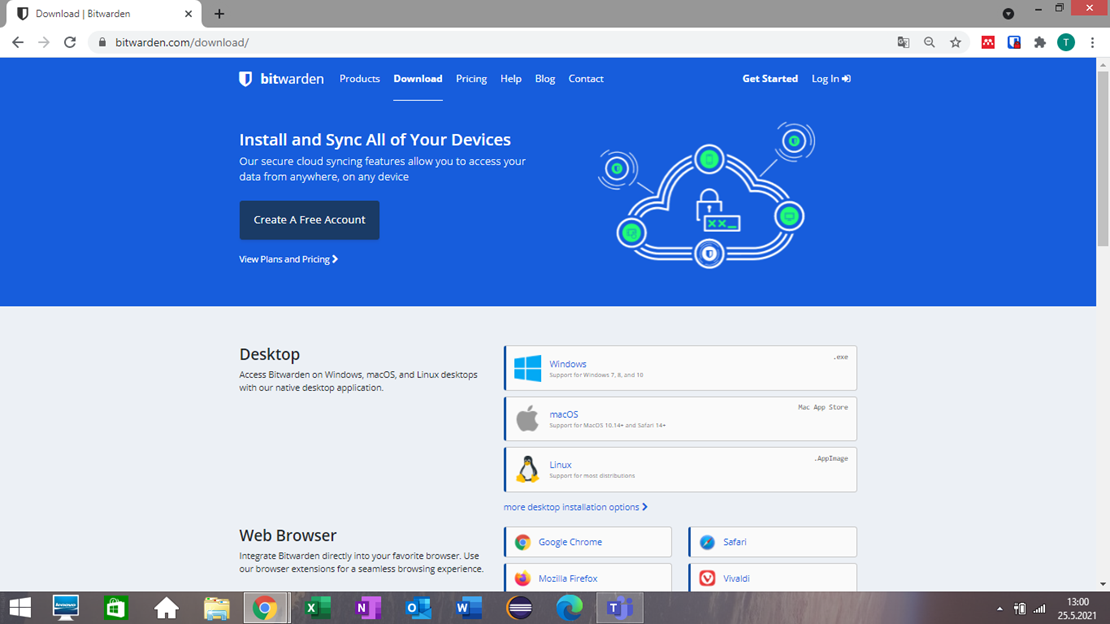Image resolution: width=1110 pixels, height=624 pixels.
Task: Open Microsoft Teams from the taskbar
Action: [619, 608]
